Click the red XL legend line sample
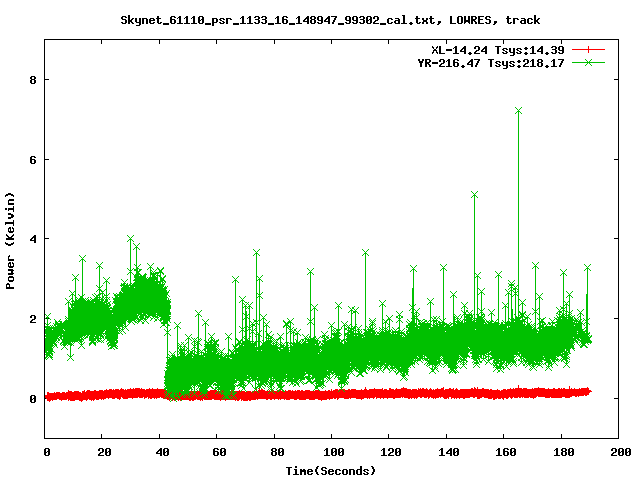 (x=589, y=49)
